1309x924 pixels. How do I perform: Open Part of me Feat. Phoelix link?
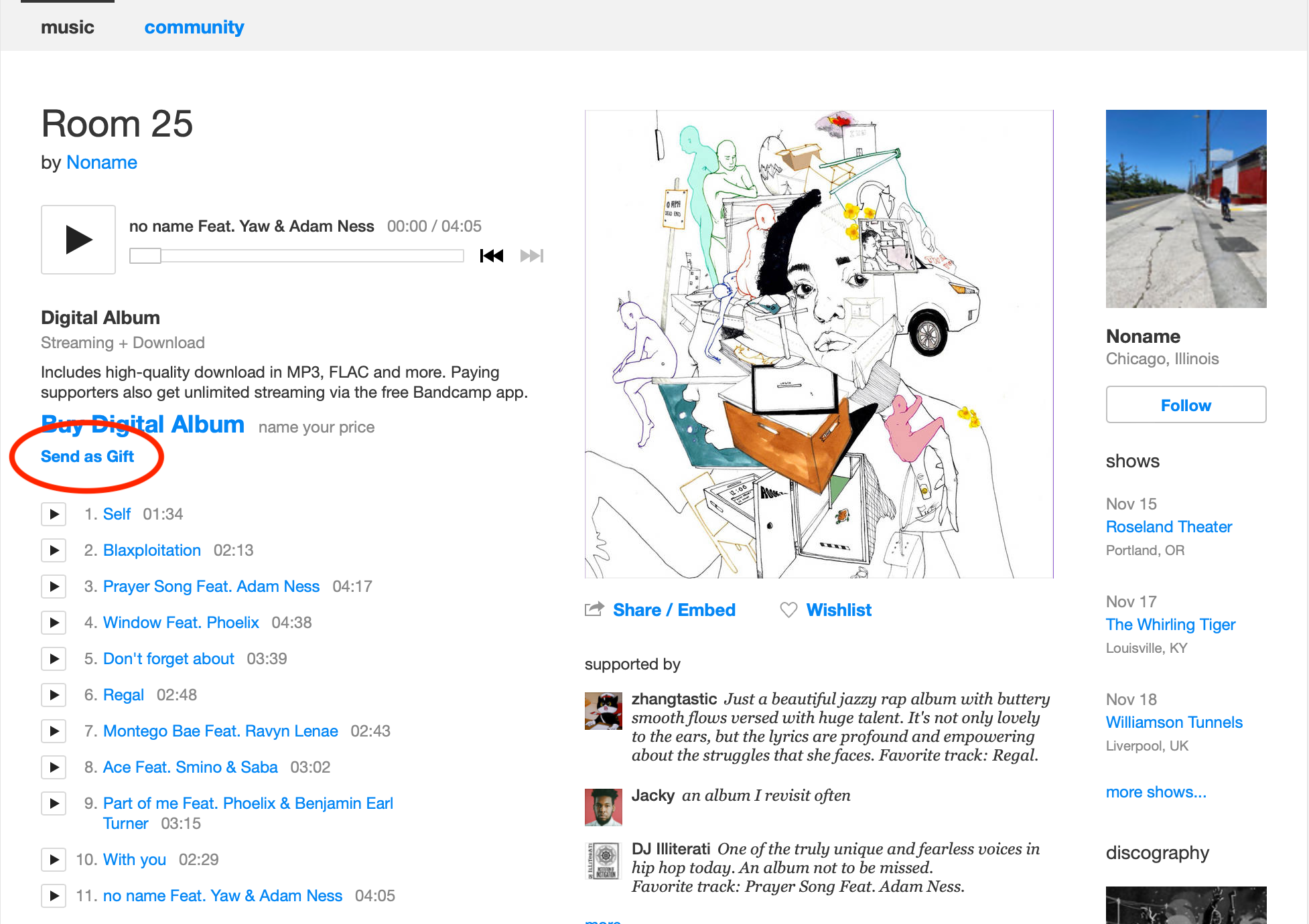pyautogui.click(x=248, y=803)
